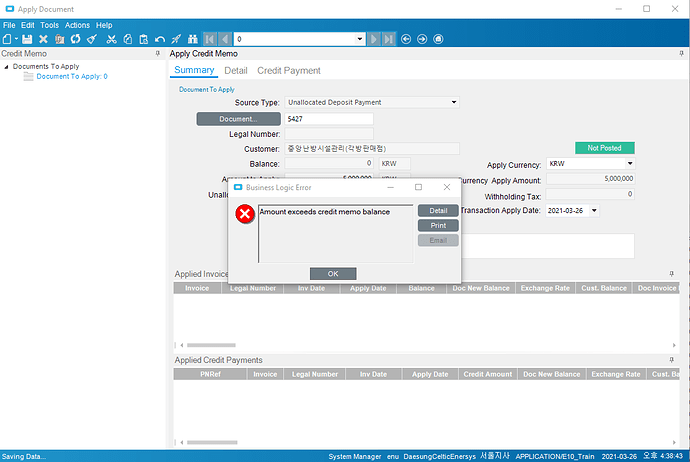Open the Edit menu
Screen dimensions: 690x462
pos(27,25)
